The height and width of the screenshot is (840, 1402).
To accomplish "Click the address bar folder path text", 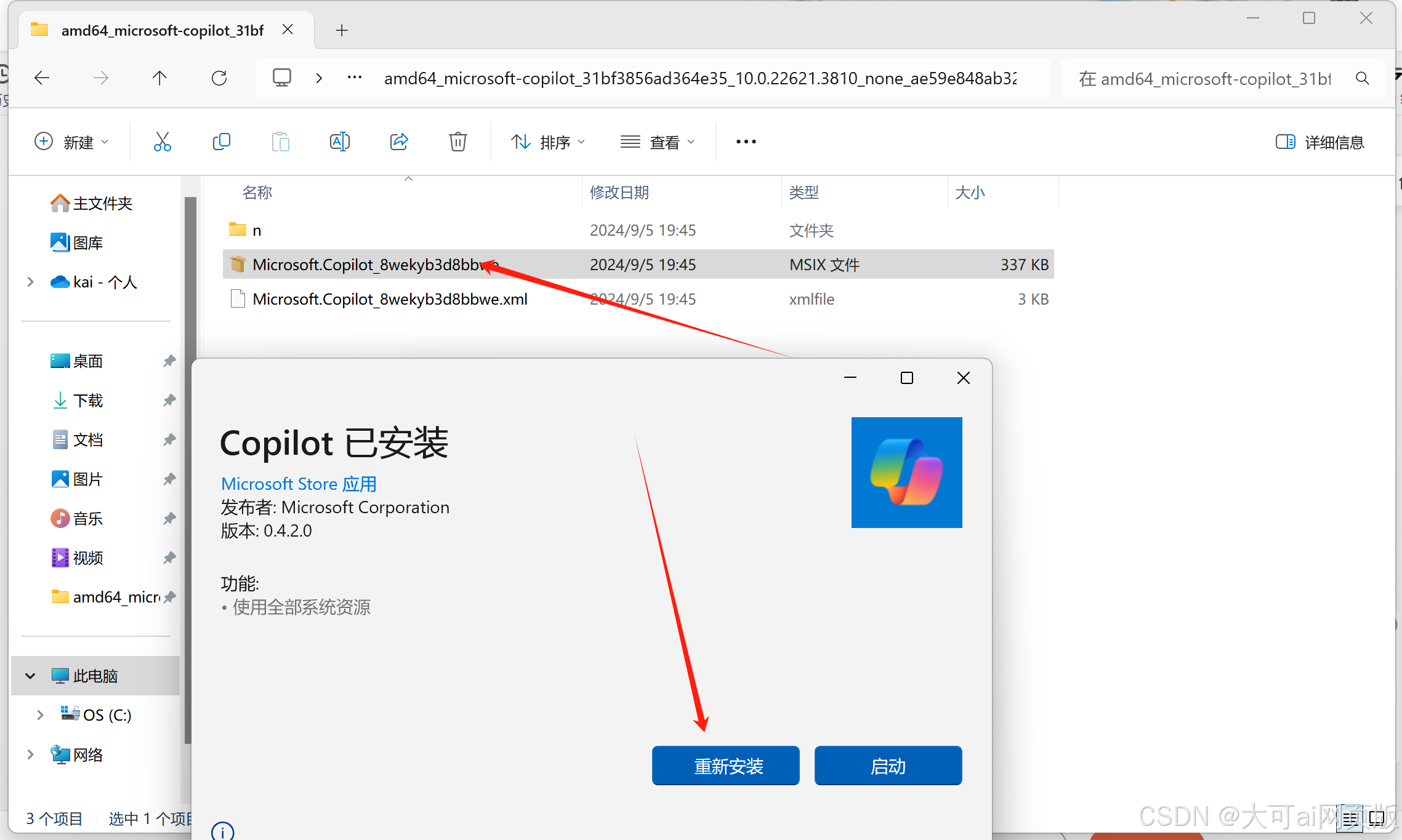I will pos(701,78).
